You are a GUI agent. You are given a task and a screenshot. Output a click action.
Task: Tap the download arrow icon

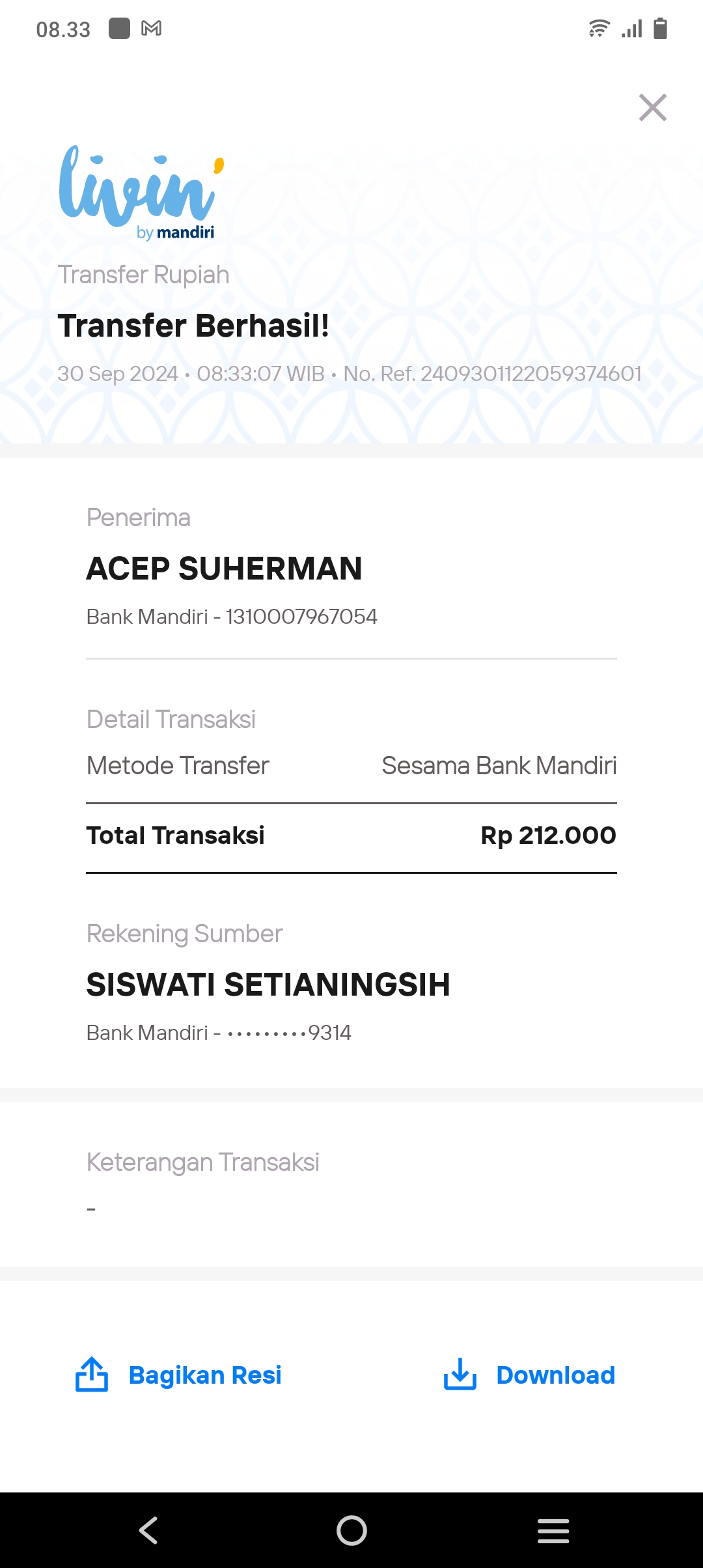[x=460, y=1375]
